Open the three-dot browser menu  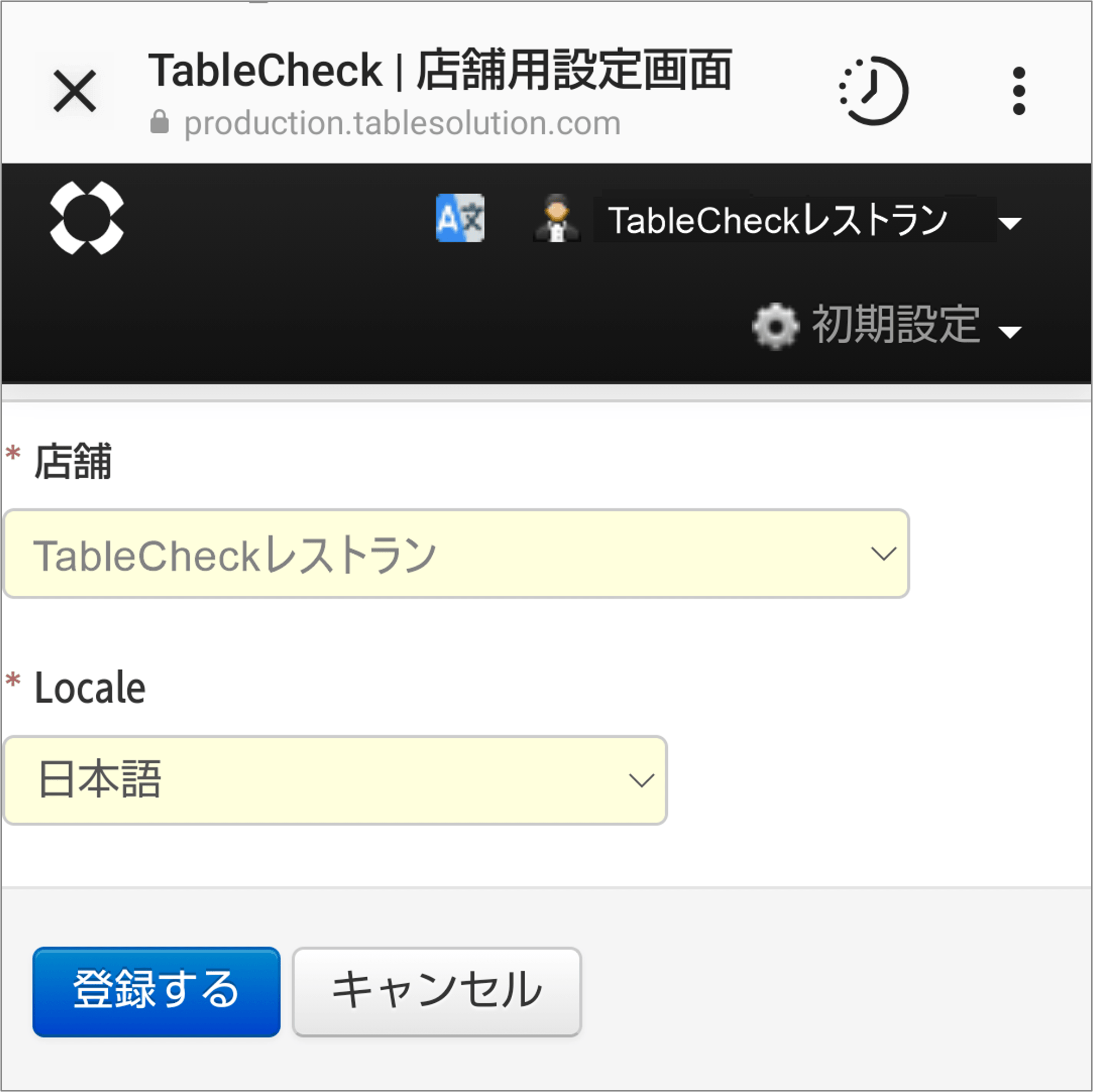[1019, 90]
